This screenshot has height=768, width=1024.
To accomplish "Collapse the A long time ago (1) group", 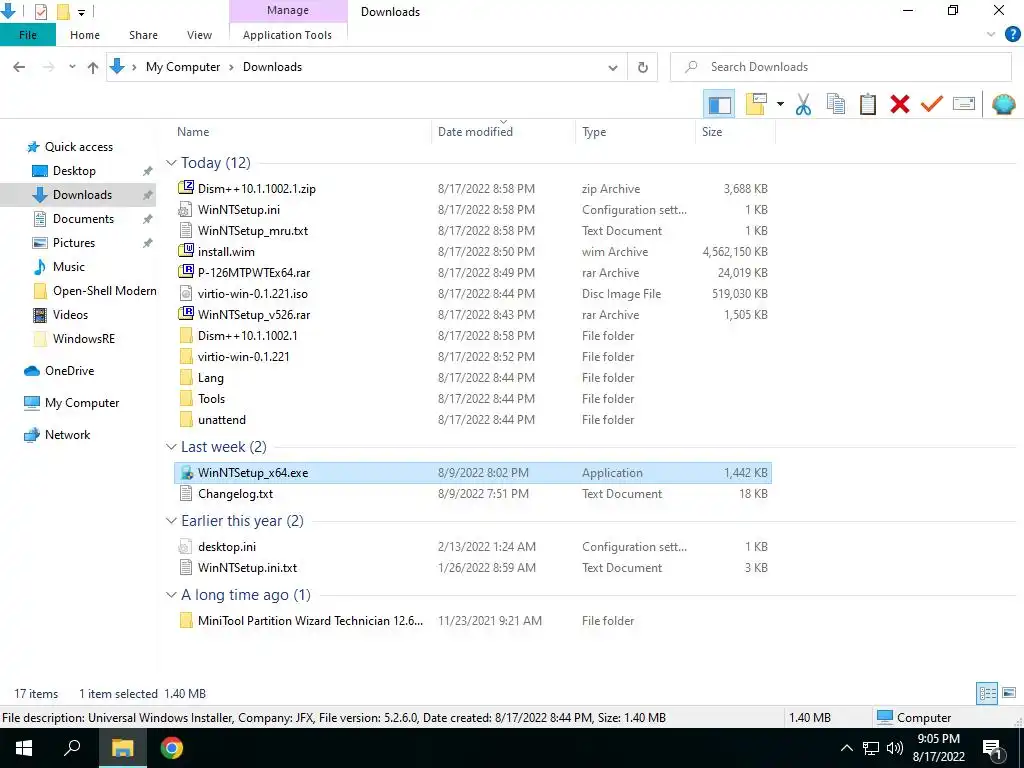I will click(x=171, y=595).
